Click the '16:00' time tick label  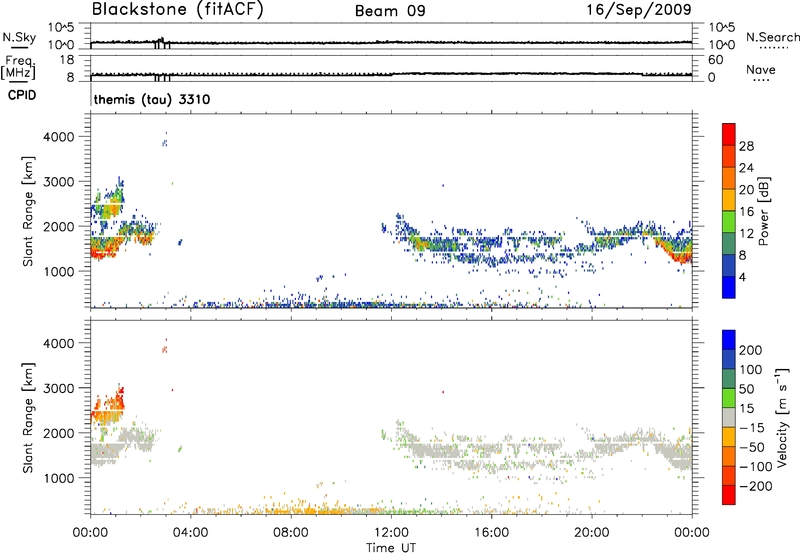(x=491, y=533)
